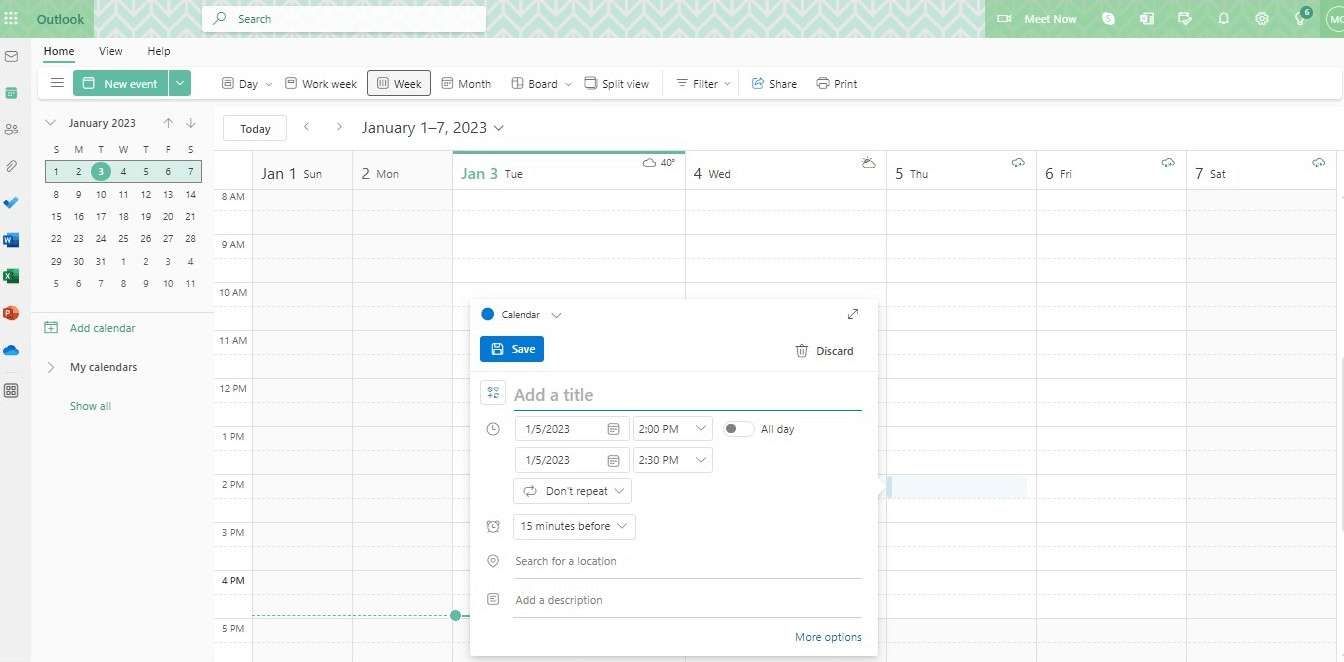Open the notifications bell icon
The image size is (1344, 662).
pyautogui.click(x=1223, y=18)
